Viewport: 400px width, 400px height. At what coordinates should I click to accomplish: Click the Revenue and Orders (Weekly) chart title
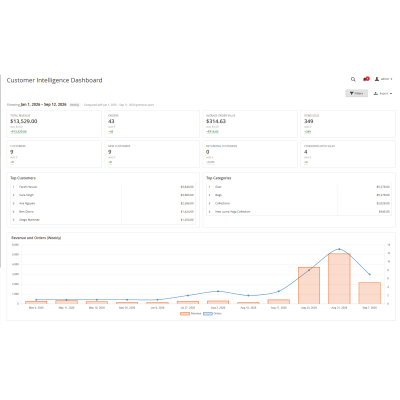tap(36, 238)
